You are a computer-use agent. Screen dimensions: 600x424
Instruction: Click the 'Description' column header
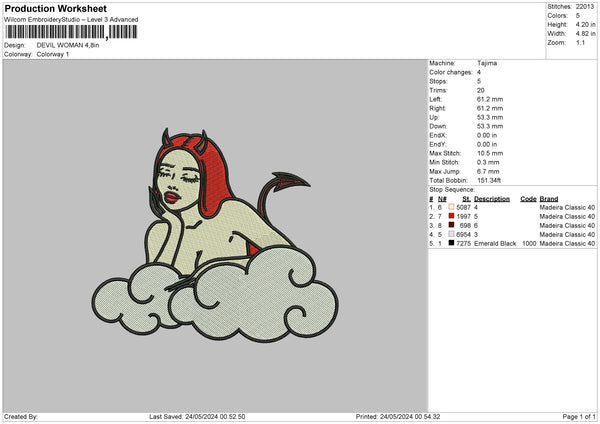[x=492, y=199]
